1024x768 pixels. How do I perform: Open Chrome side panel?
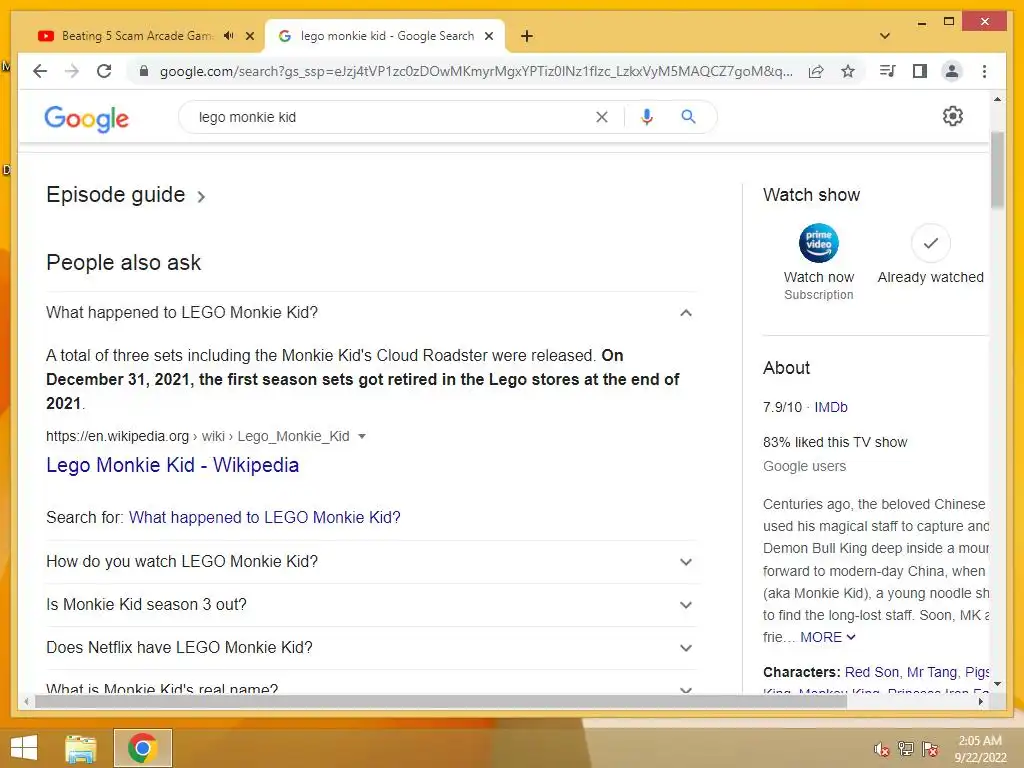point(920,71)
